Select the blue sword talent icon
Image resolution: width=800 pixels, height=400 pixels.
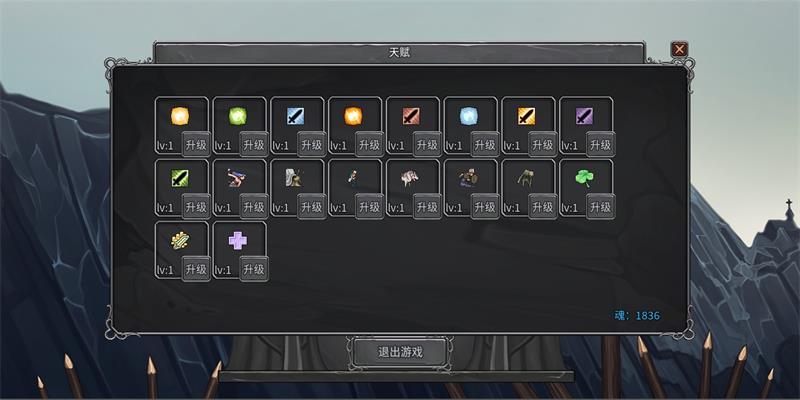click(295, 116)
